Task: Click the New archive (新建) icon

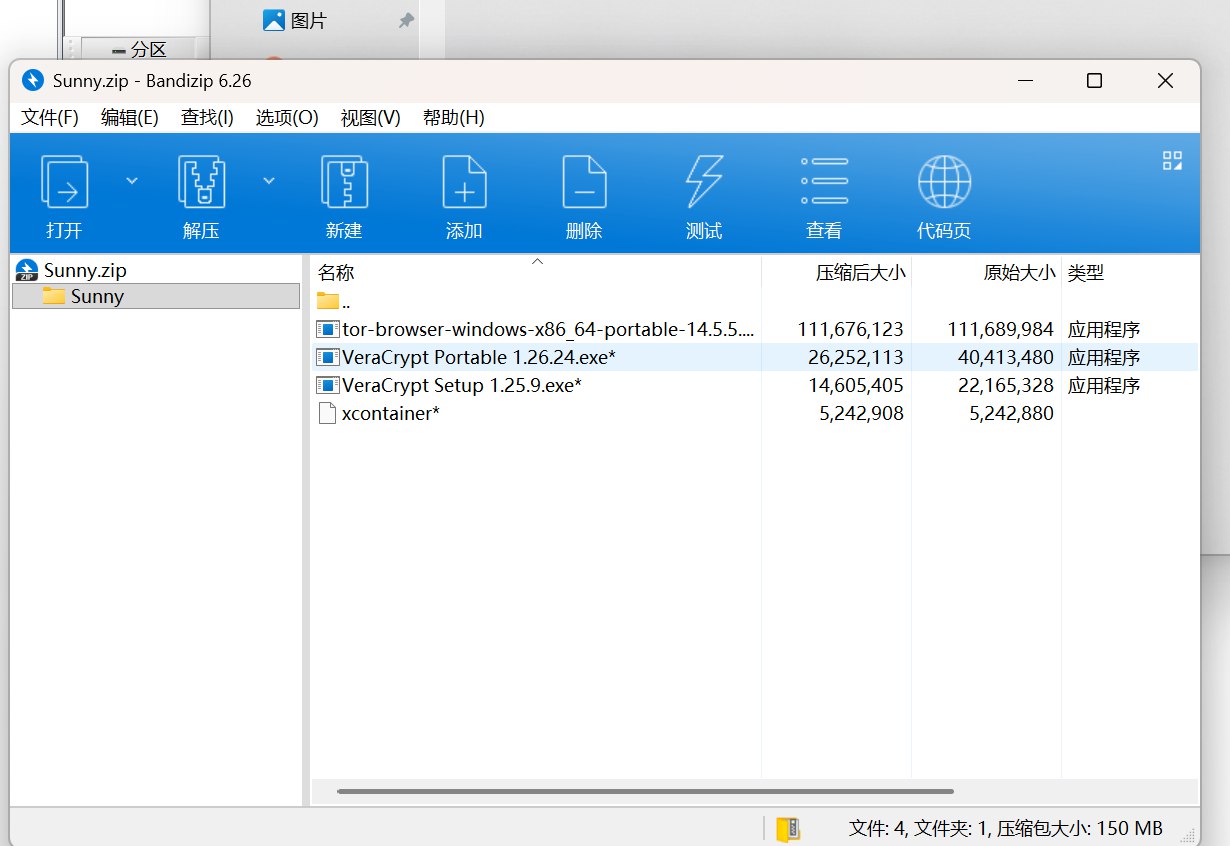Action: pos(344,182)
